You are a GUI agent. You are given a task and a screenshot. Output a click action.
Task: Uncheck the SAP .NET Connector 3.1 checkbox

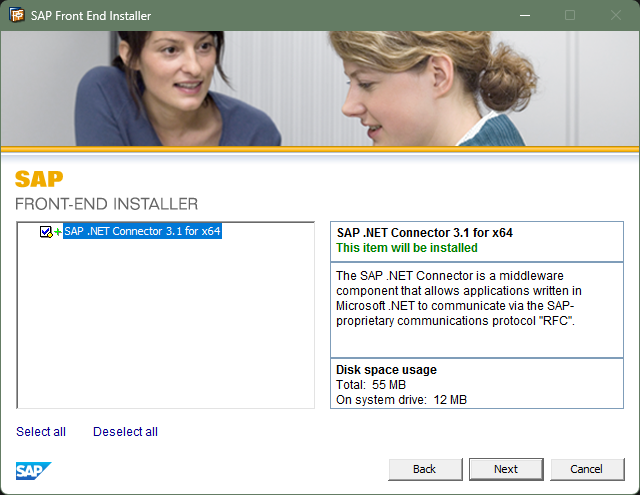pyautogui.click(x=45, y=231)
